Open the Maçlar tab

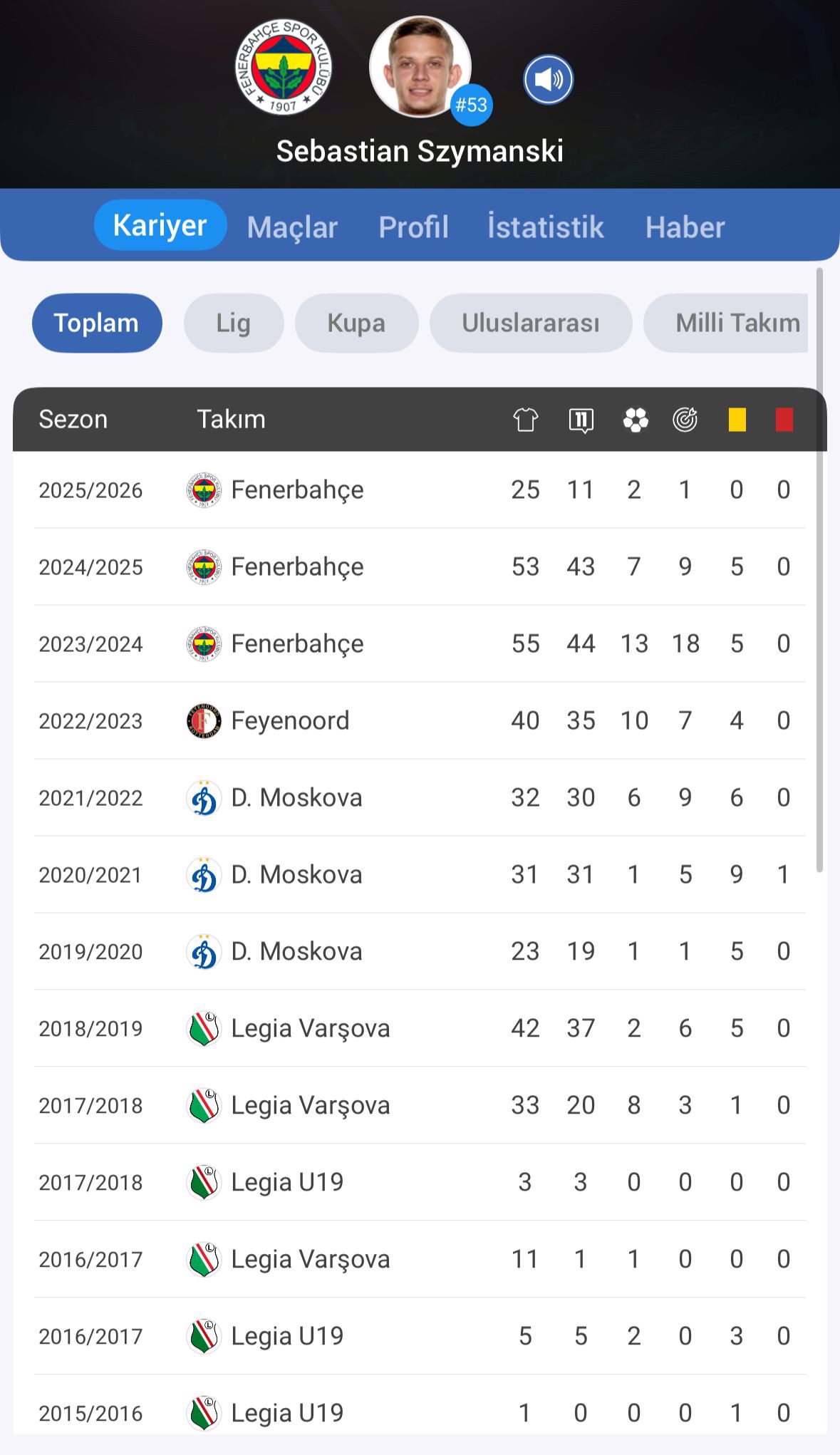(x=292, y=227)
